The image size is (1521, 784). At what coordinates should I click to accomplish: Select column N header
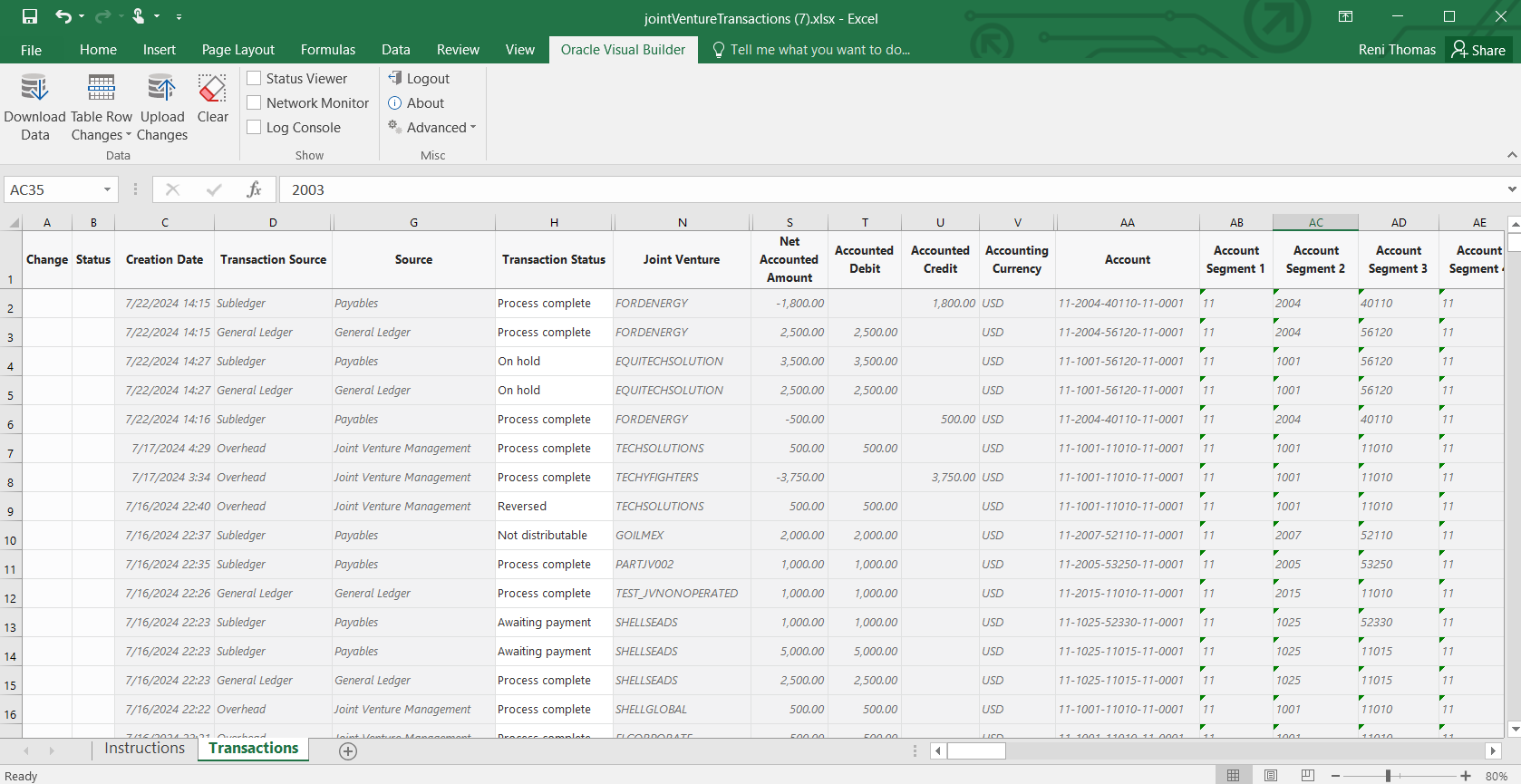(682, 223)
